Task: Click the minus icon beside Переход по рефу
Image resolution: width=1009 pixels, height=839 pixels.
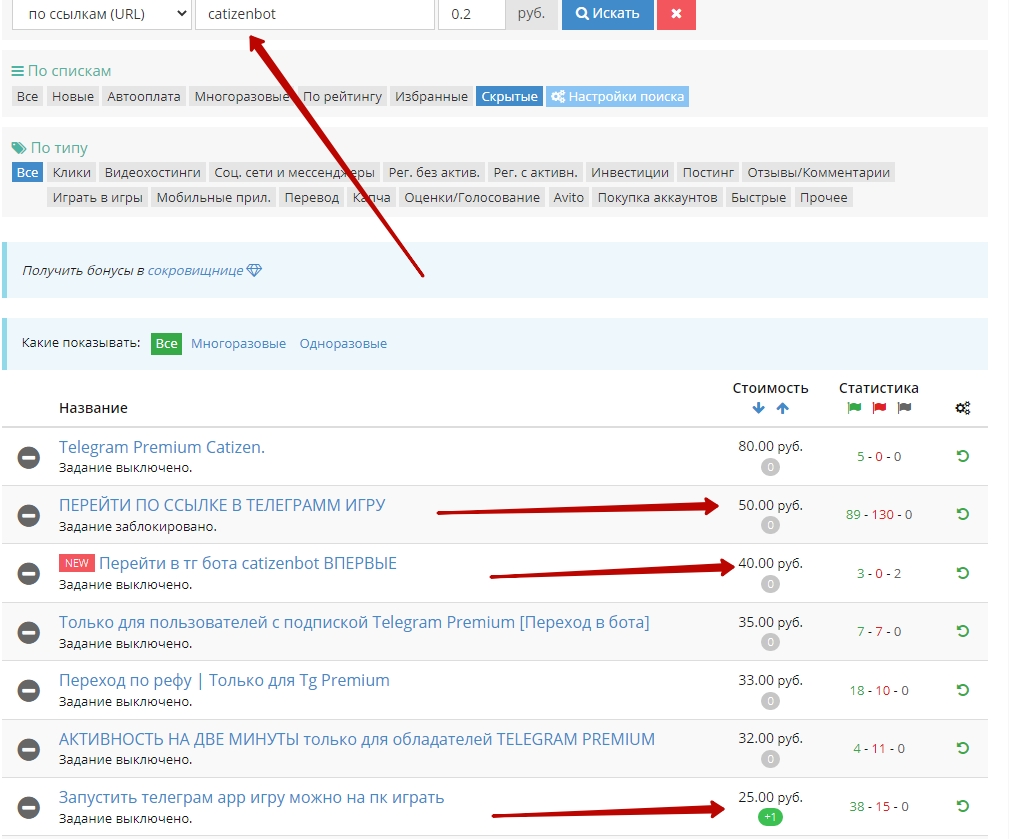Action: click(x=28, y=690)
